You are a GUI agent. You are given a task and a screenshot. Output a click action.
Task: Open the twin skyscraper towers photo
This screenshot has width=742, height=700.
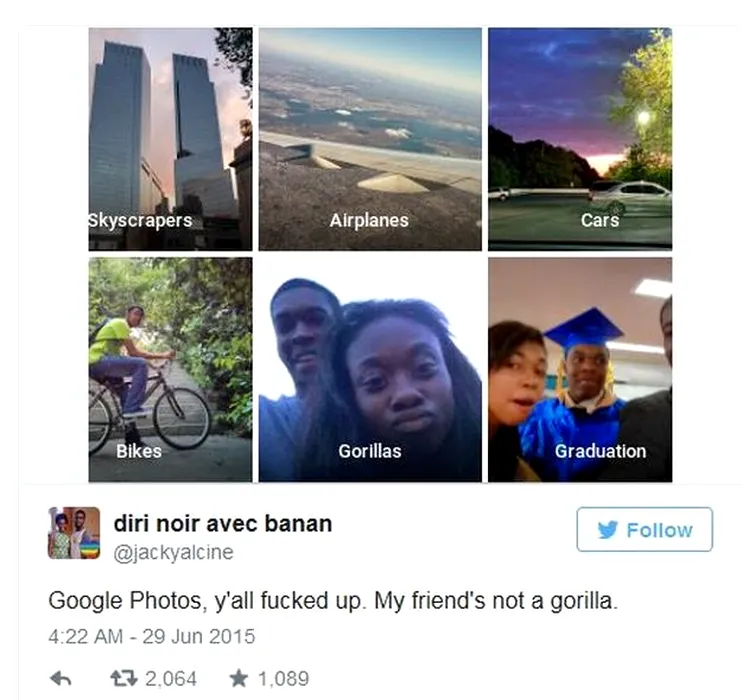tap(170, 139)
